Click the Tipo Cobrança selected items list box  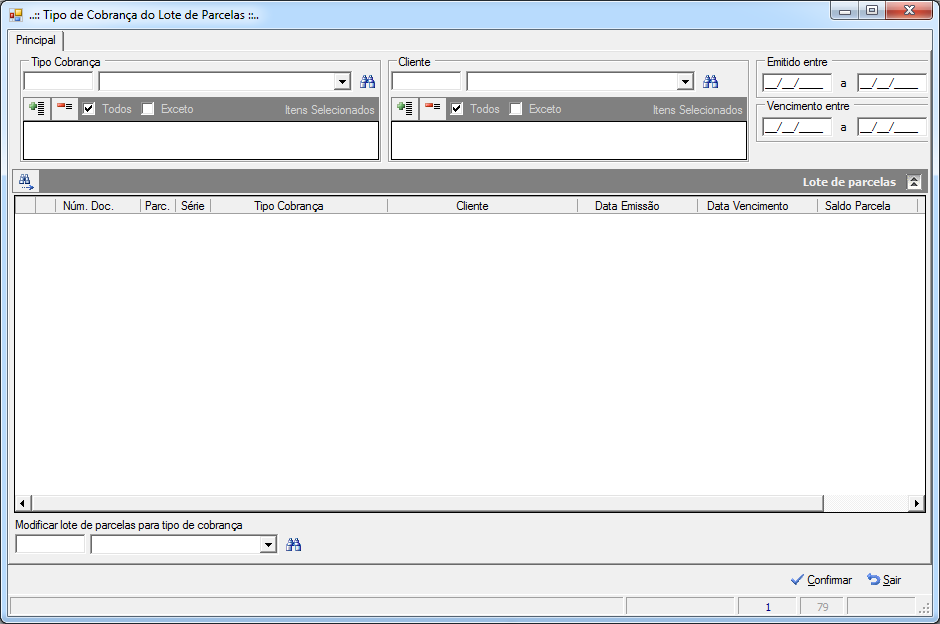click(x=201, y=140)
